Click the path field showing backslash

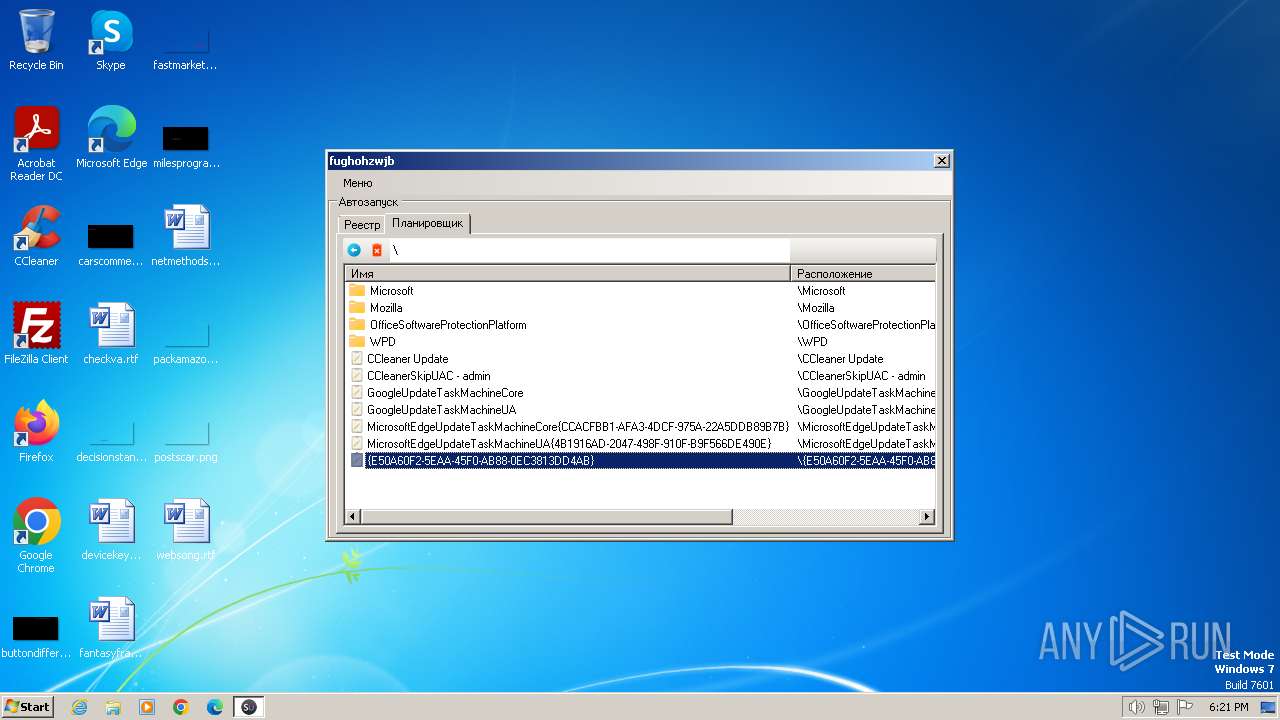589,250
